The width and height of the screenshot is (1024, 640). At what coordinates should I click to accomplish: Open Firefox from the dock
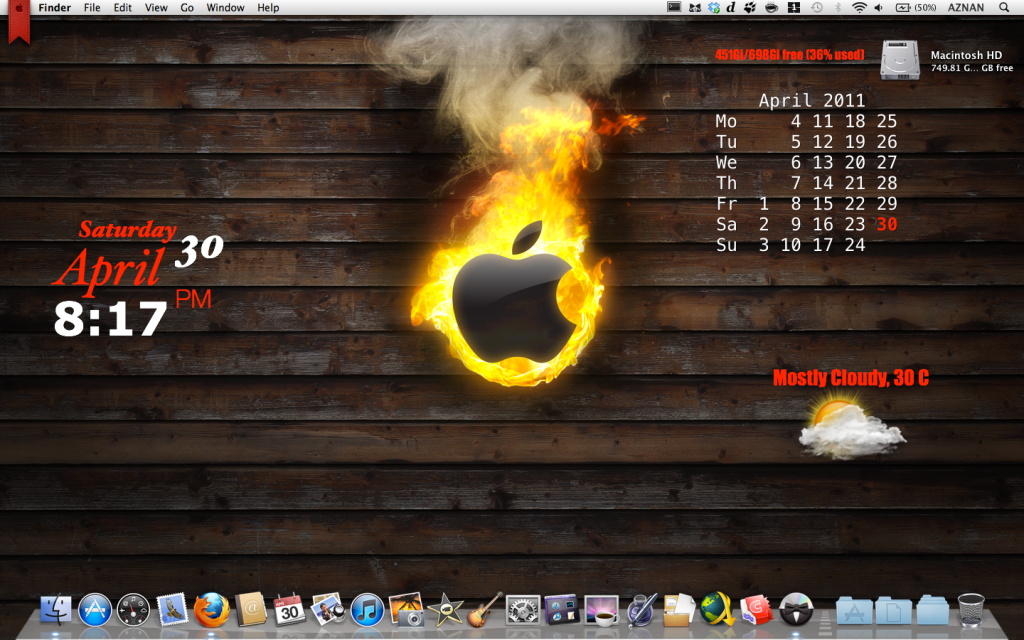[x=211, y=608]
